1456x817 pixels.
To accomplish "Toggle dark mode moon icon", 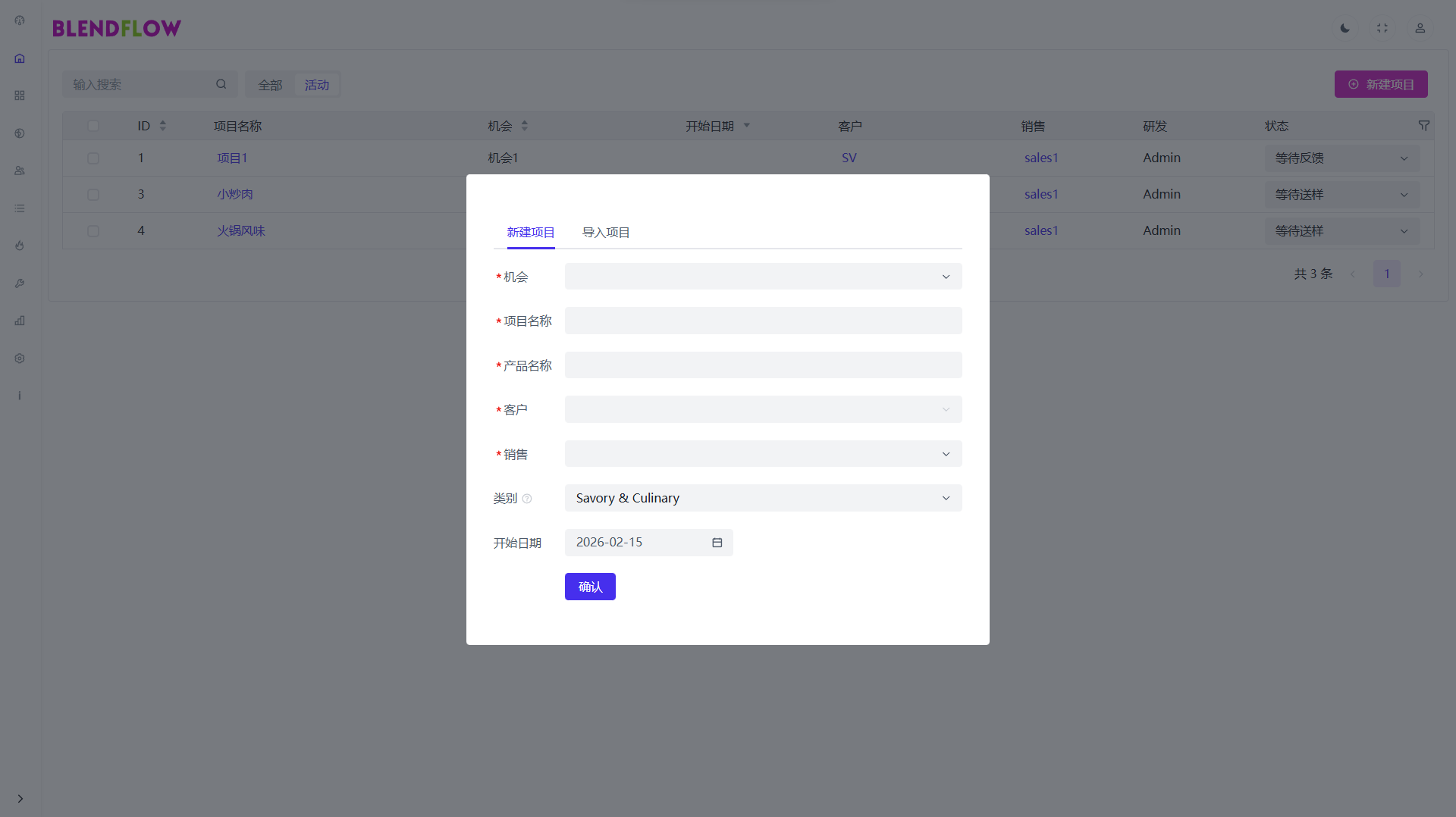I will coord(1345,28).
